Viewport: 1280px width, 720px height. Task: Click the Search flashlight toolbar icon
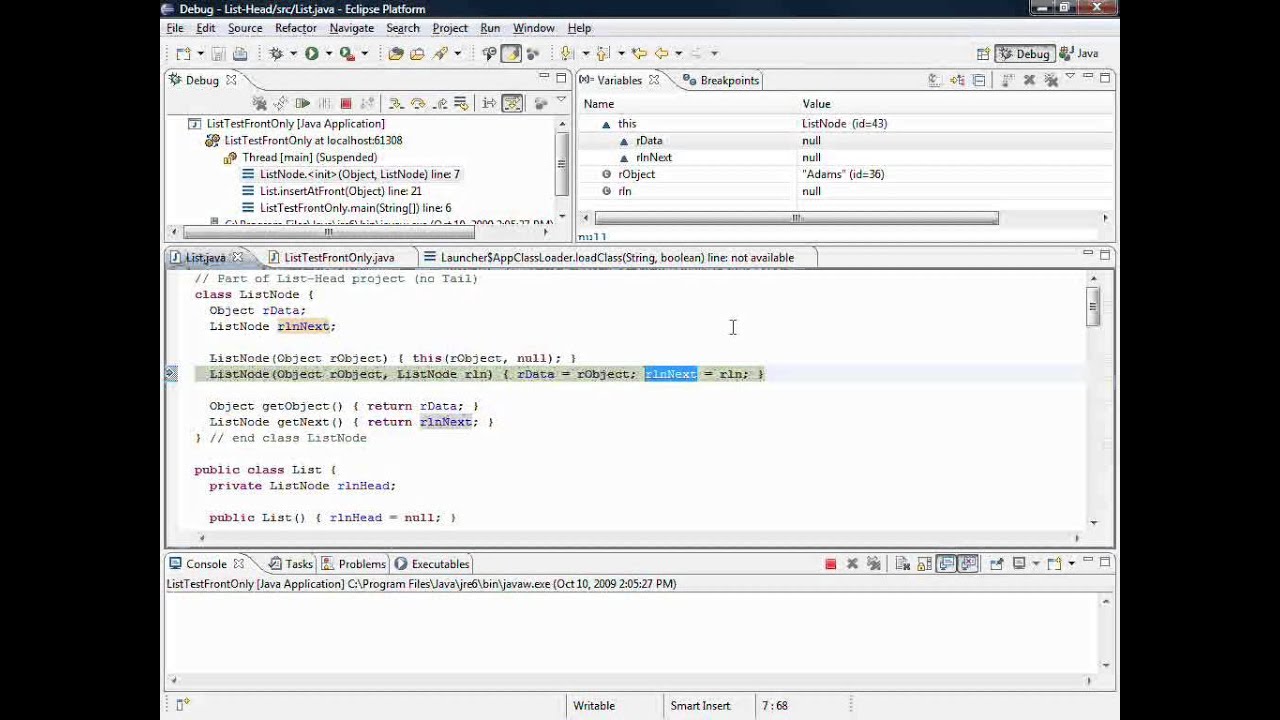(x=440, y=53)
